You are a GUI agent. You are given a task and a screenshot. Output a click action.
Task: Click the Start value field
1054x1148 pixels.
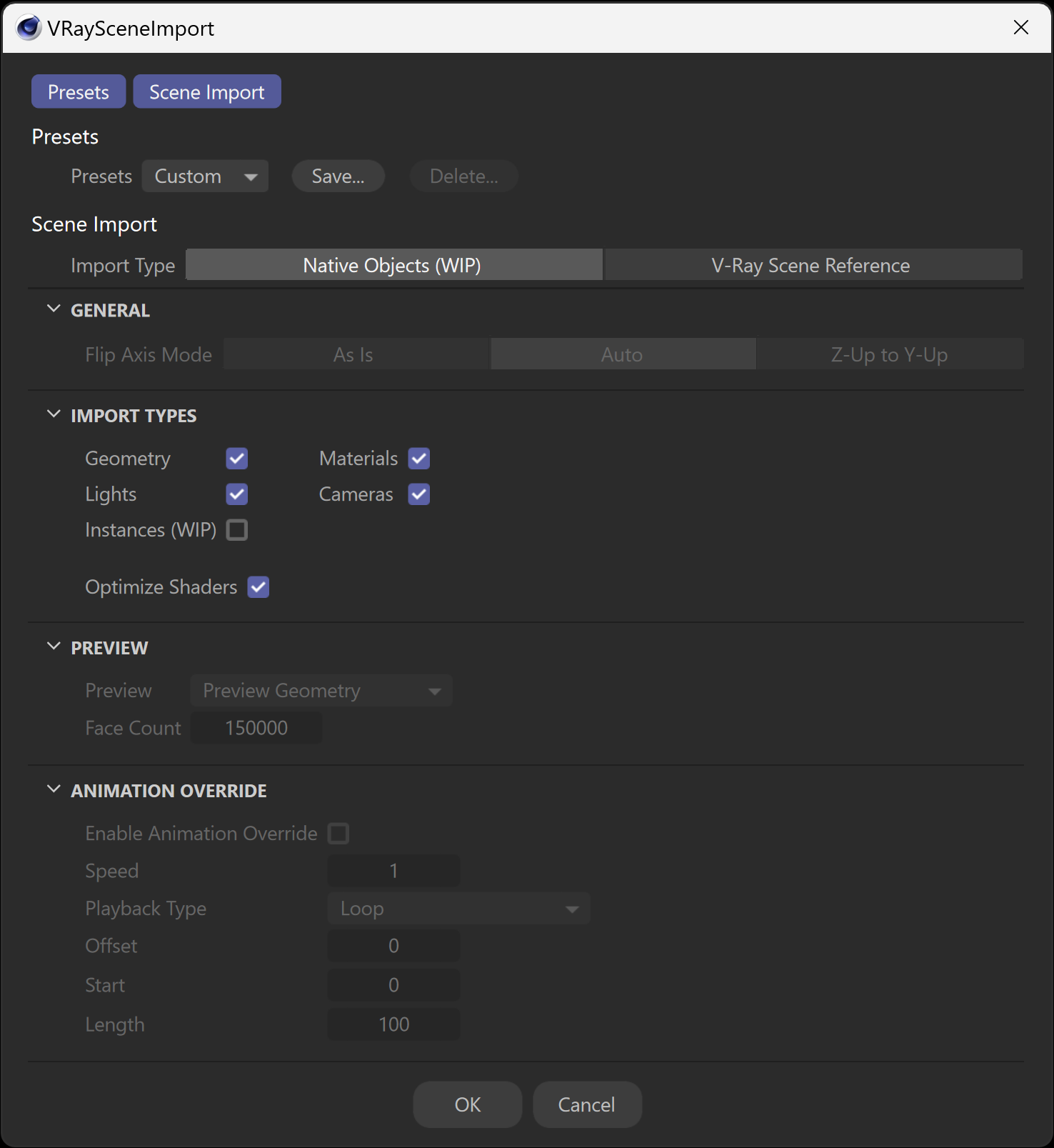point(393,985)
